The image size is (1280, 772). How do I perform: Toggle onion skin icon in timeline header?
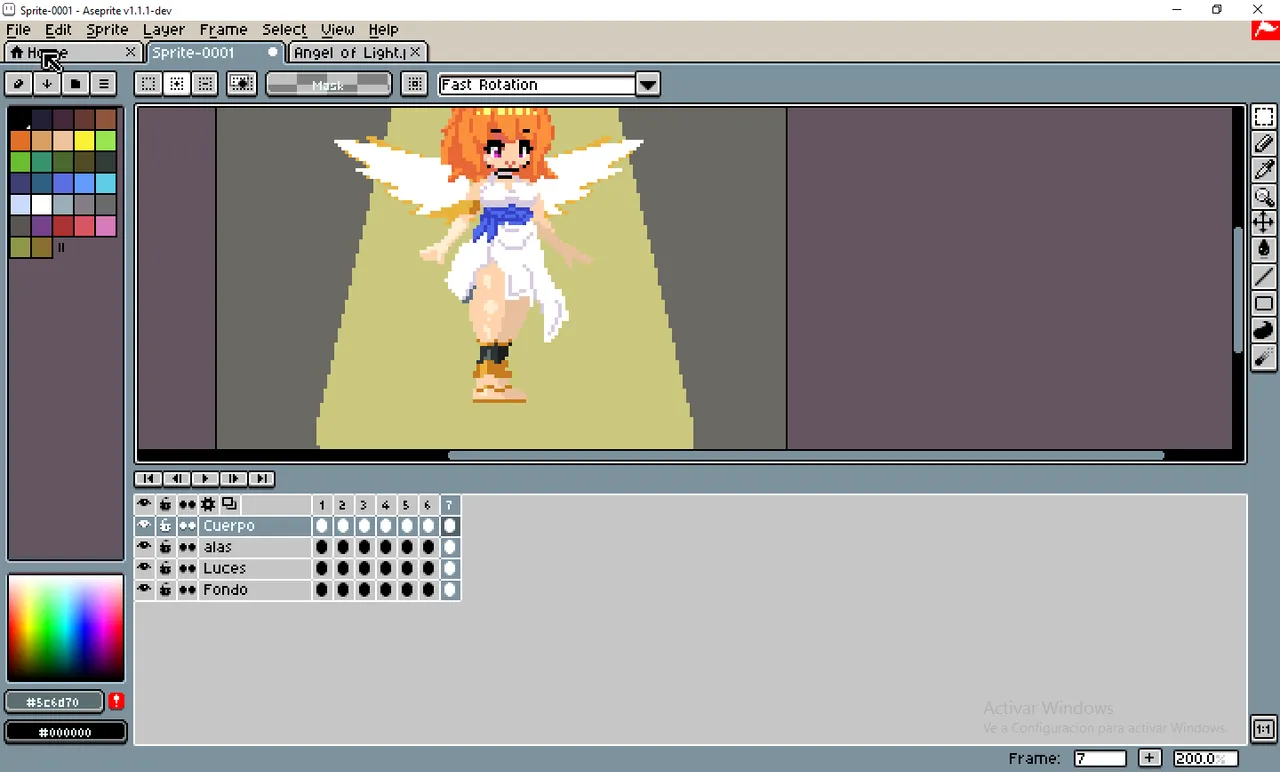click(229, 504)
